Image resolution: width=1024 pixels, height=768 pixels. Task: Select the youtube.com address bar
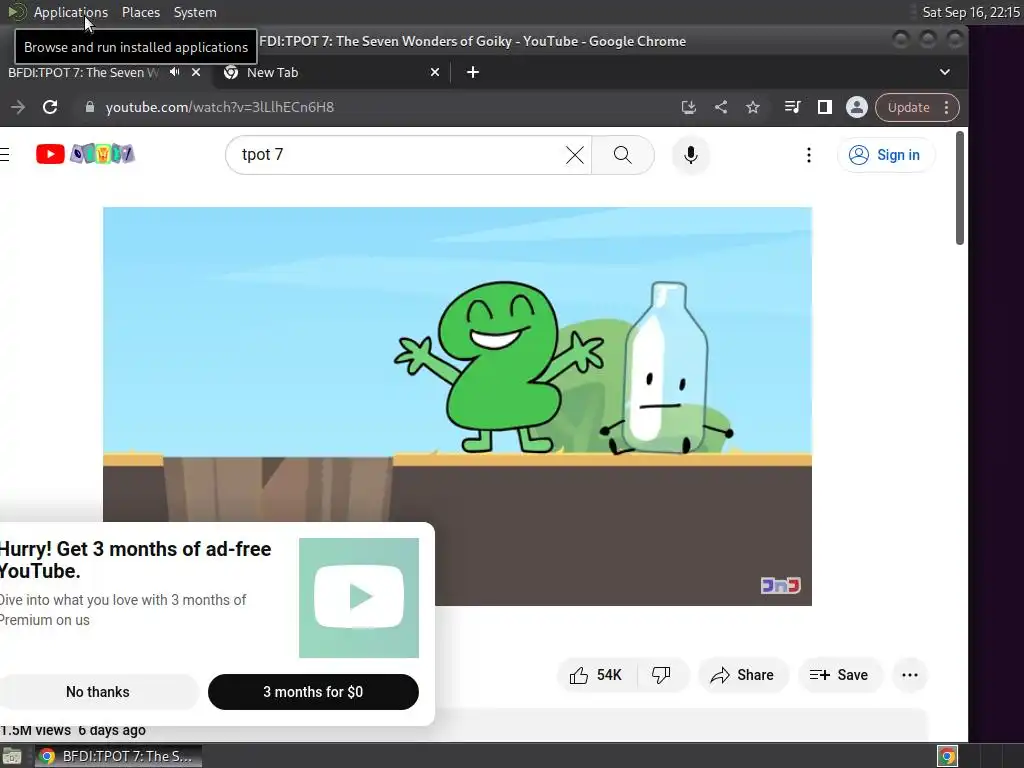click(x=379, y=107)
